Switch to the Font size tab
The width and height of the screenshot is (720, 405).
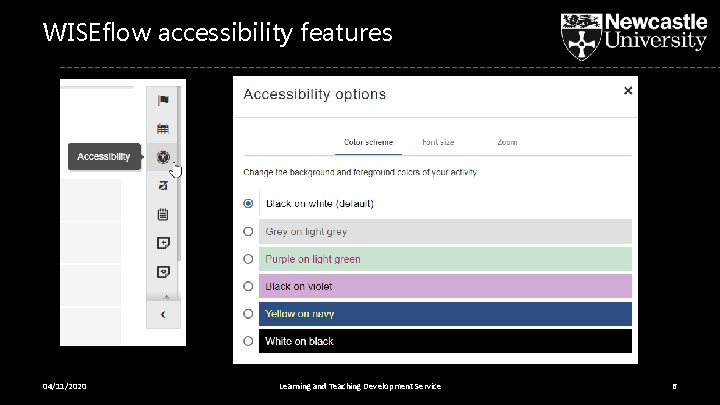(x=438, y=142)
